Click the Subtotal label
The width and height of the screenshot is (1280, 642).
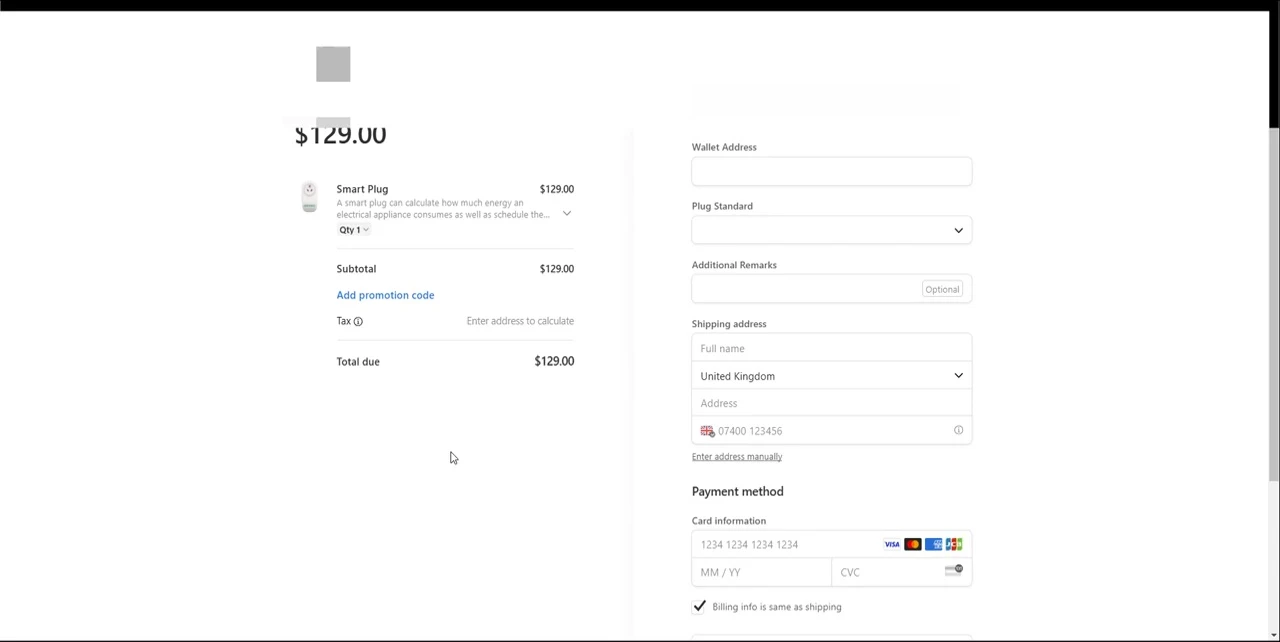tap(356, 268)
